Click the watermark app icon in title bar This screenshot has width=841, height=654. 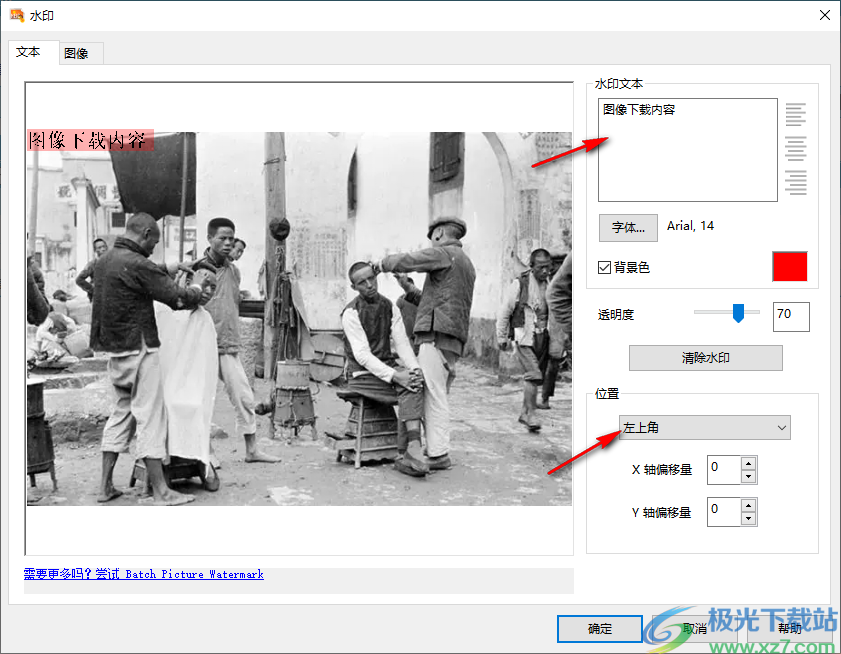(17, 15)
